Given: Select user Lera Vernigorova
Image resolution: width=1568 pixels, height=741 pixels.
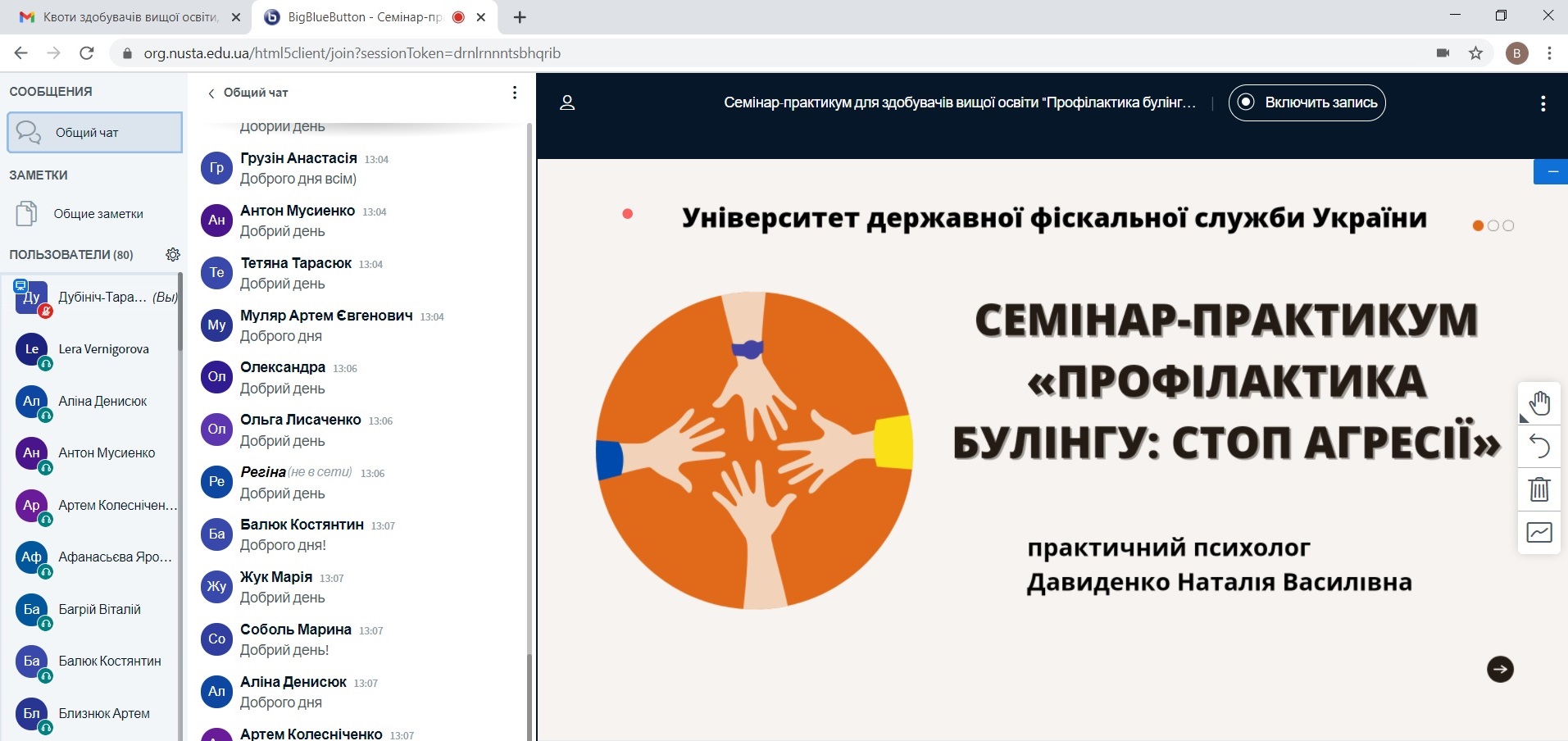Looking at the screenshot, I should click(95, 349).
